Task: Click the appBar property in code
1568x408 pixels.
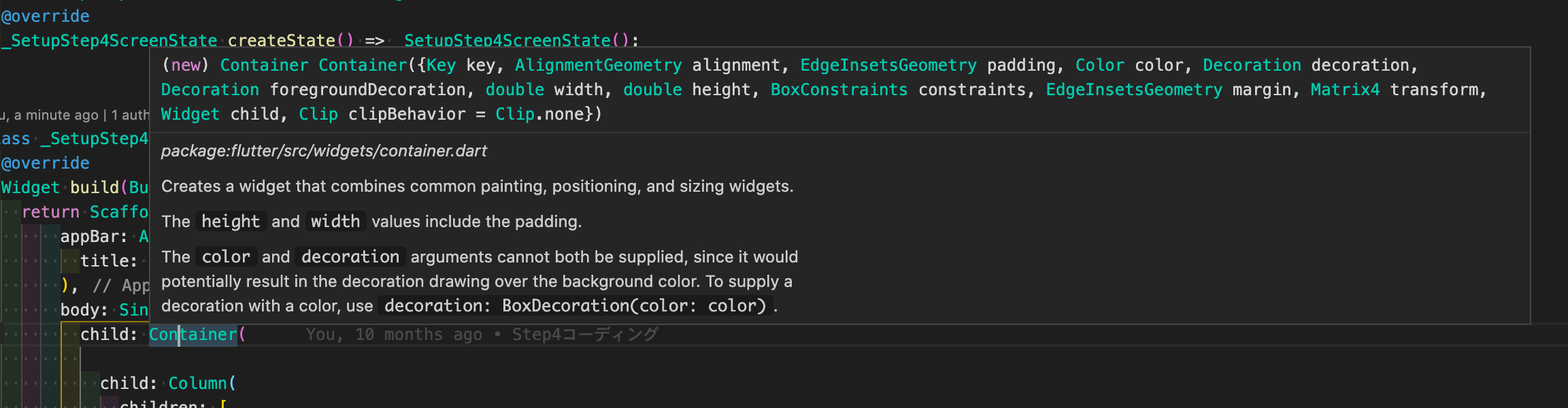Action: tap(94, 237)
